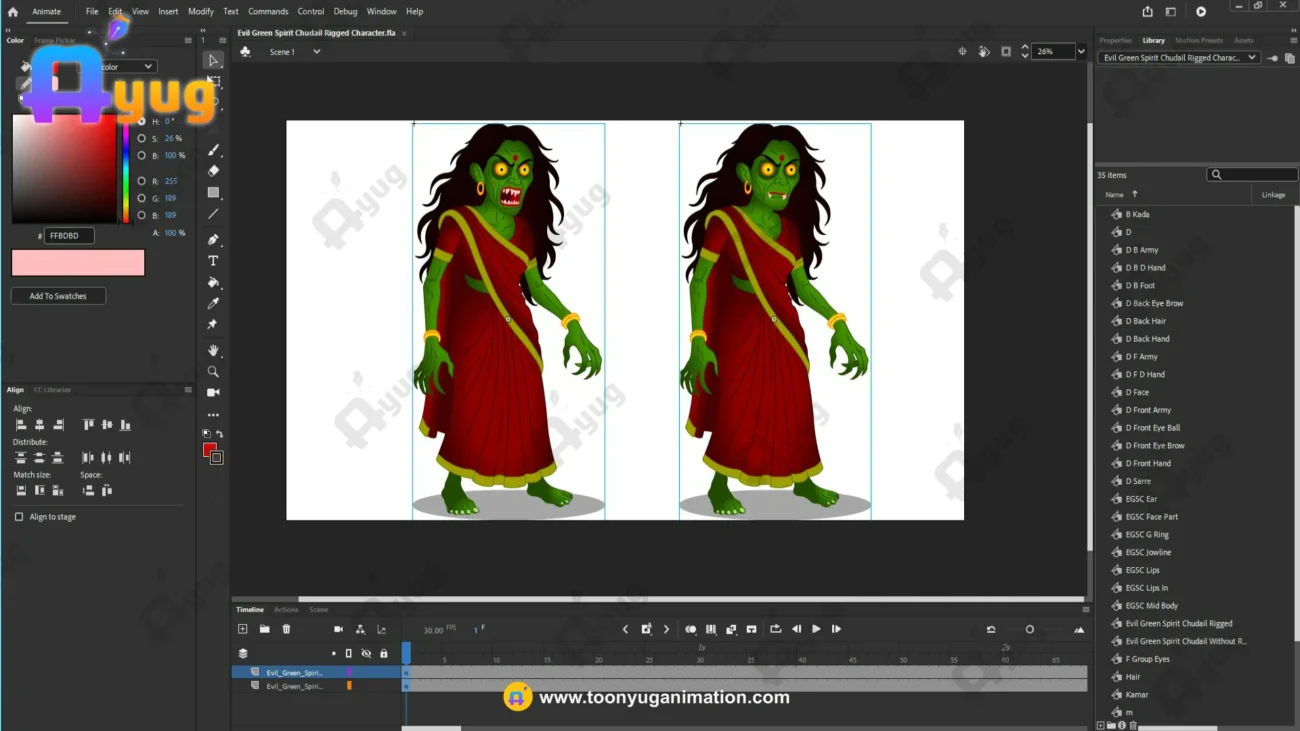Click the Zoom magnifier tool
Image resolution: width=1300 pixels, height=731 pixels.
point(213,372)
